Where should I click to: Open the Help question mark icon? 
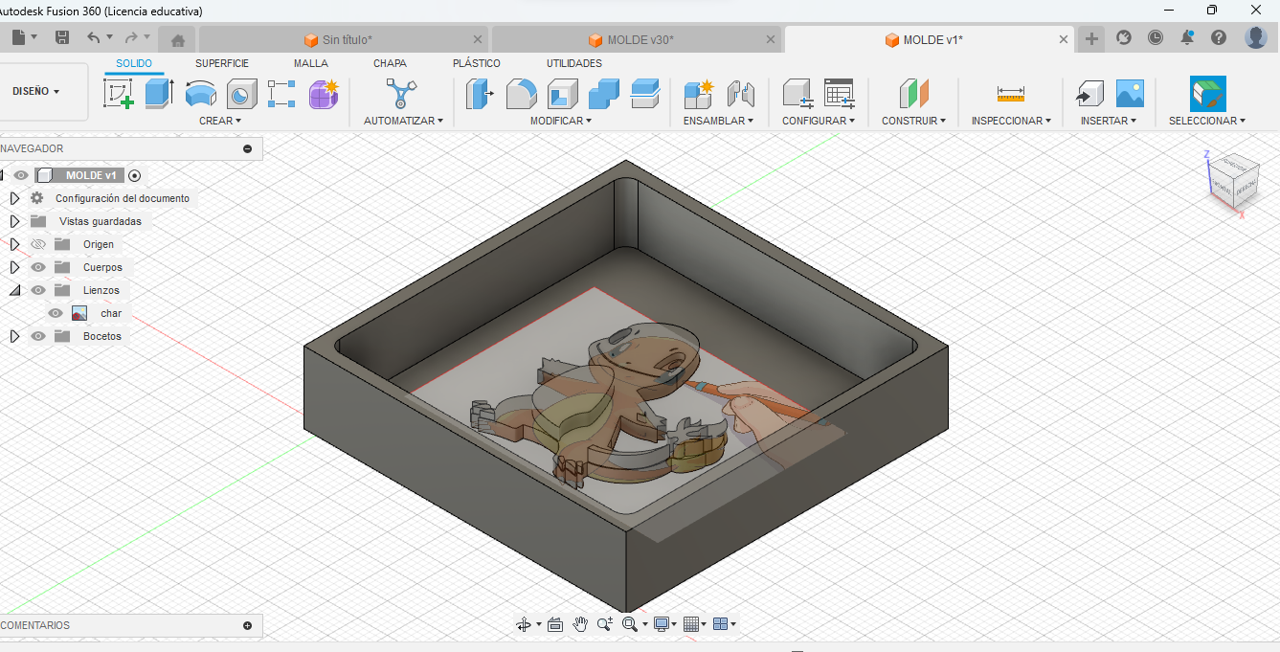click(x=1218, y=38)
